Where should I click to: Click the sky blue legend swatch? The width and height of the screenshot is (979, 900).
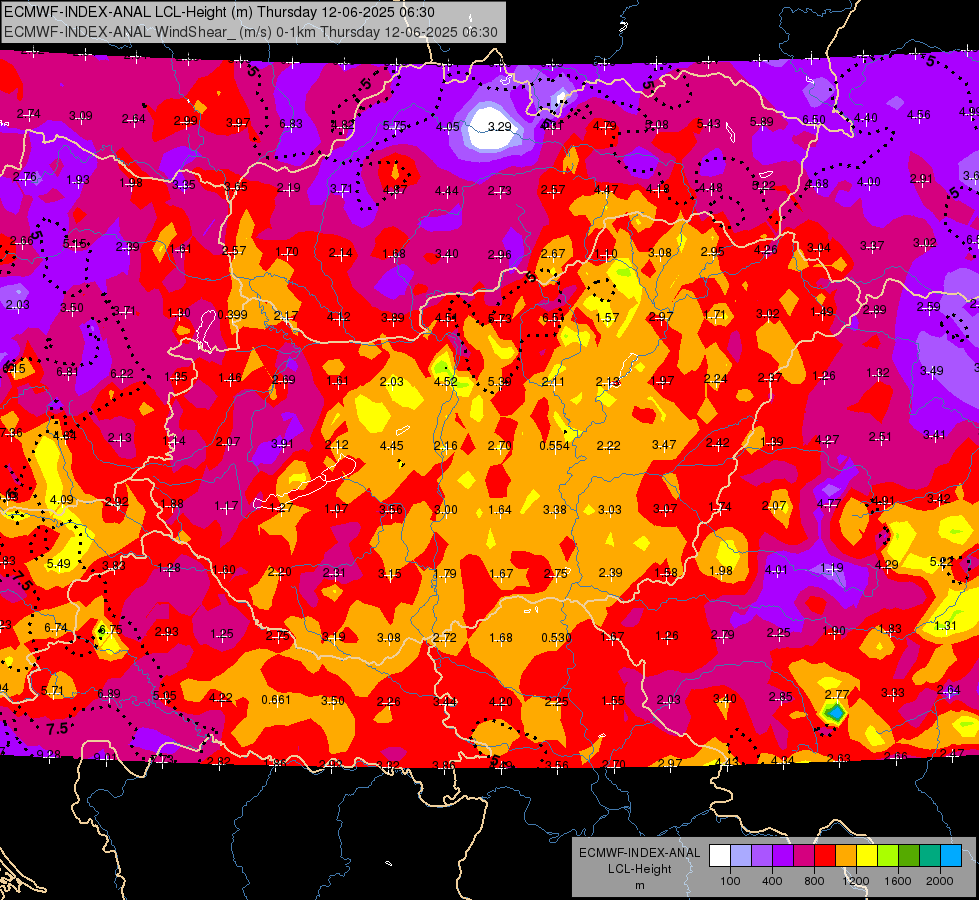(x=951, y=856)
